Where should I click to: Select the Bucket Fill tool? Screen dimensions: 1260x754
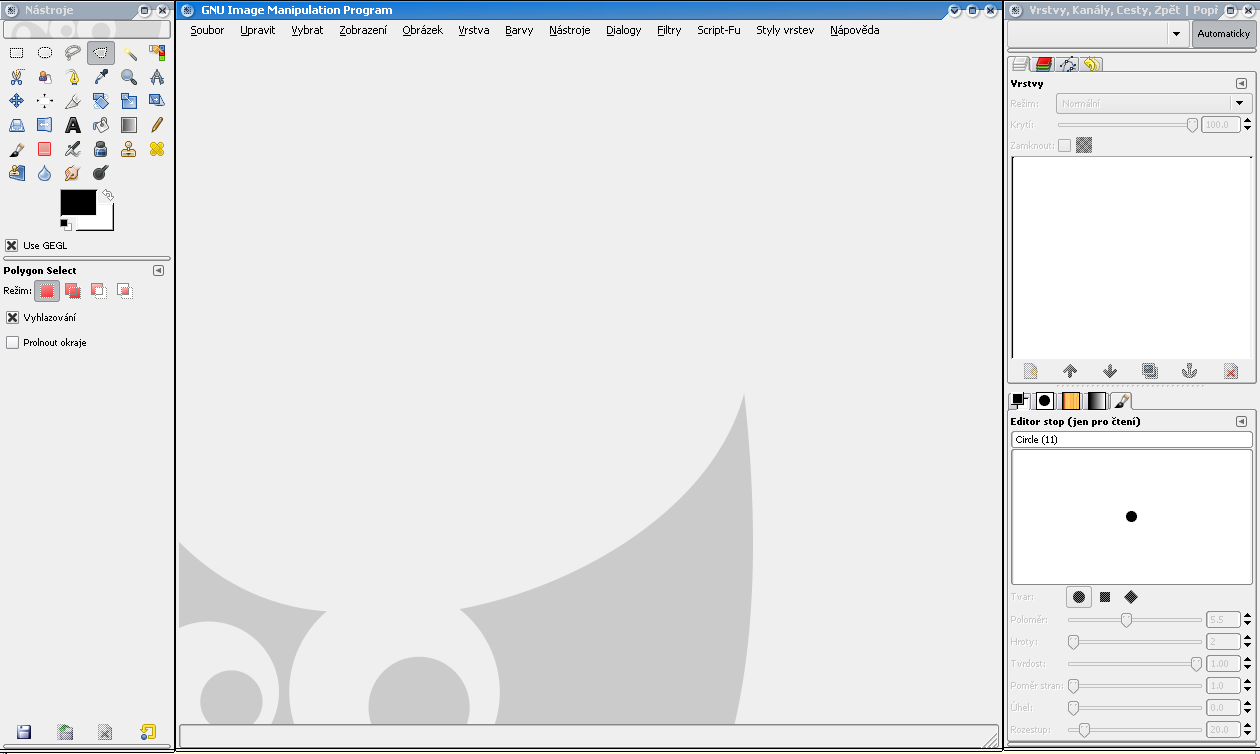(x=101, y=125)
